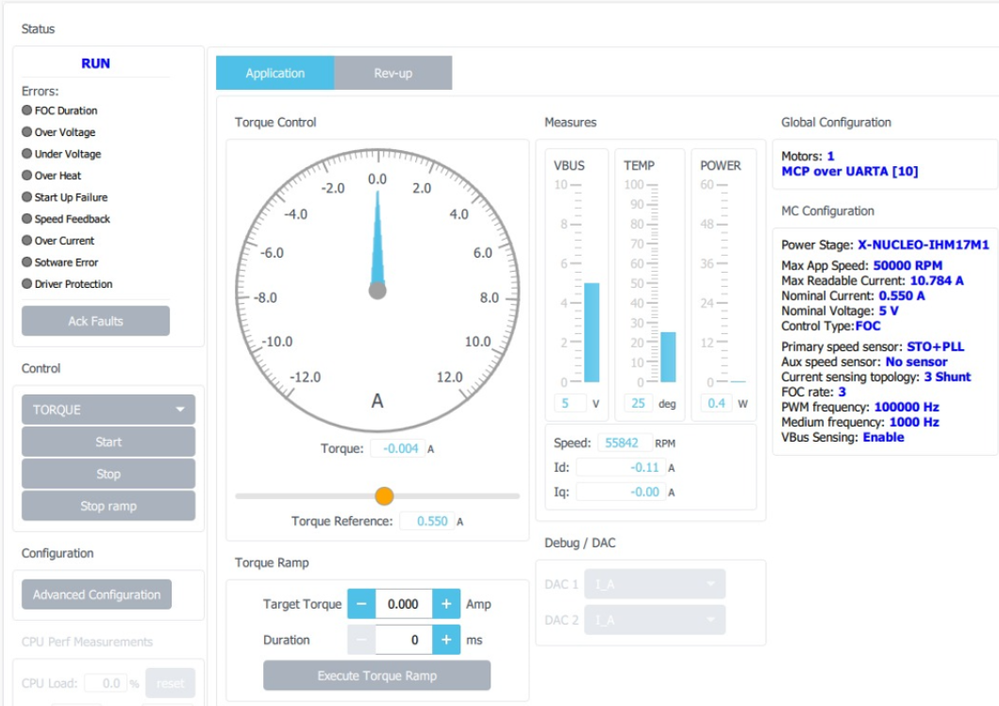
Task: Open the DAC 1 dropdown
Action: 654,584
